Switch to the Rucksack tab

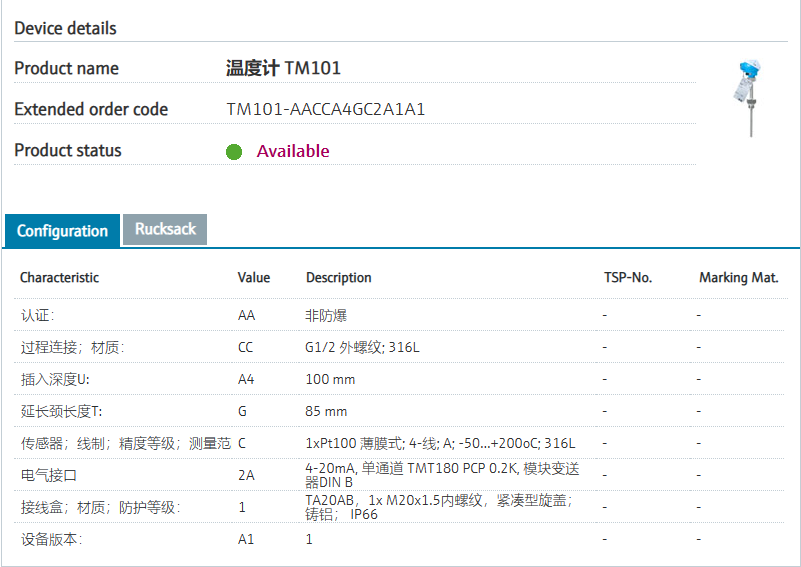point(165,229)
